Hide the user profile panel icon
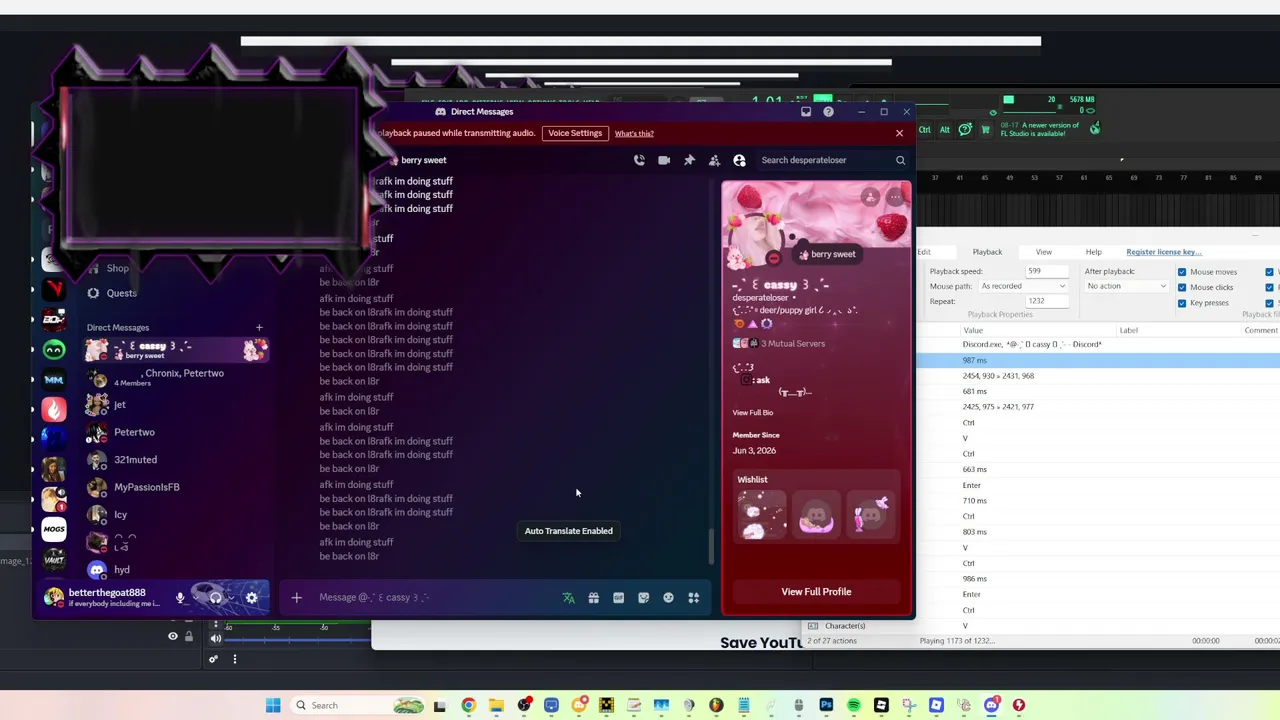This screenshot has width=1280, height=720. point(739,160)
